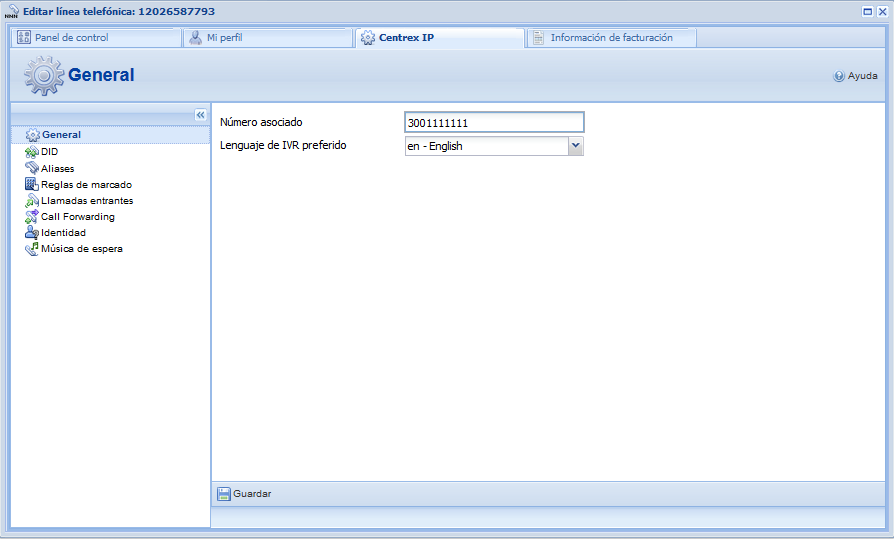The image size is (894, 539).
Task: Click the Guardar floppy disk icon
Action: click(224, 494)
